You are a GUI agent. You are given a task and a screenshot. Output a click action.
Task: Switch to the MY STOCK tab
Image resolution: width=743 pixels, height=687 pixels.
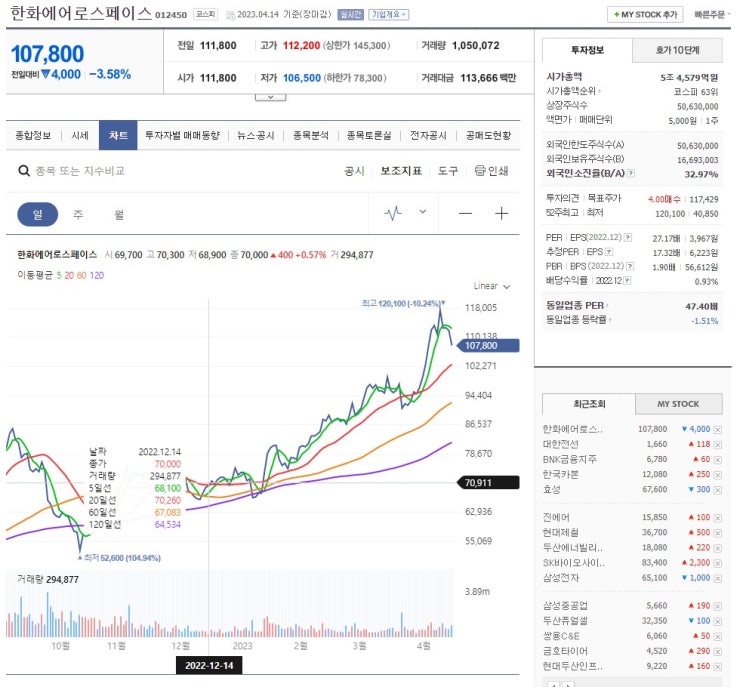pyautogui.click(x=678, y=404)
